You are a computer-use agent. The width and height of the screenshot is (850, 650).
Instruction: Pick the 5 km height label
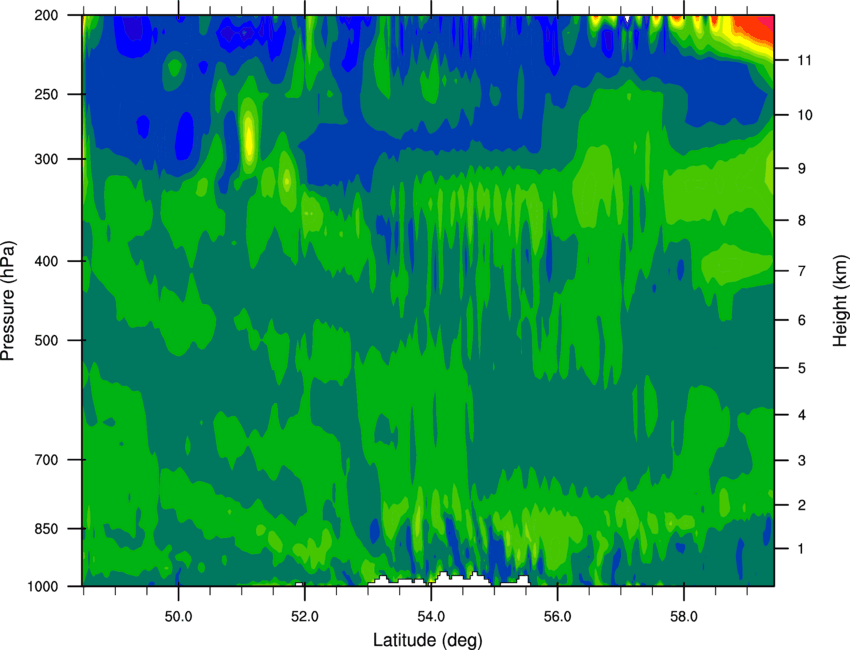pos(802,368)
